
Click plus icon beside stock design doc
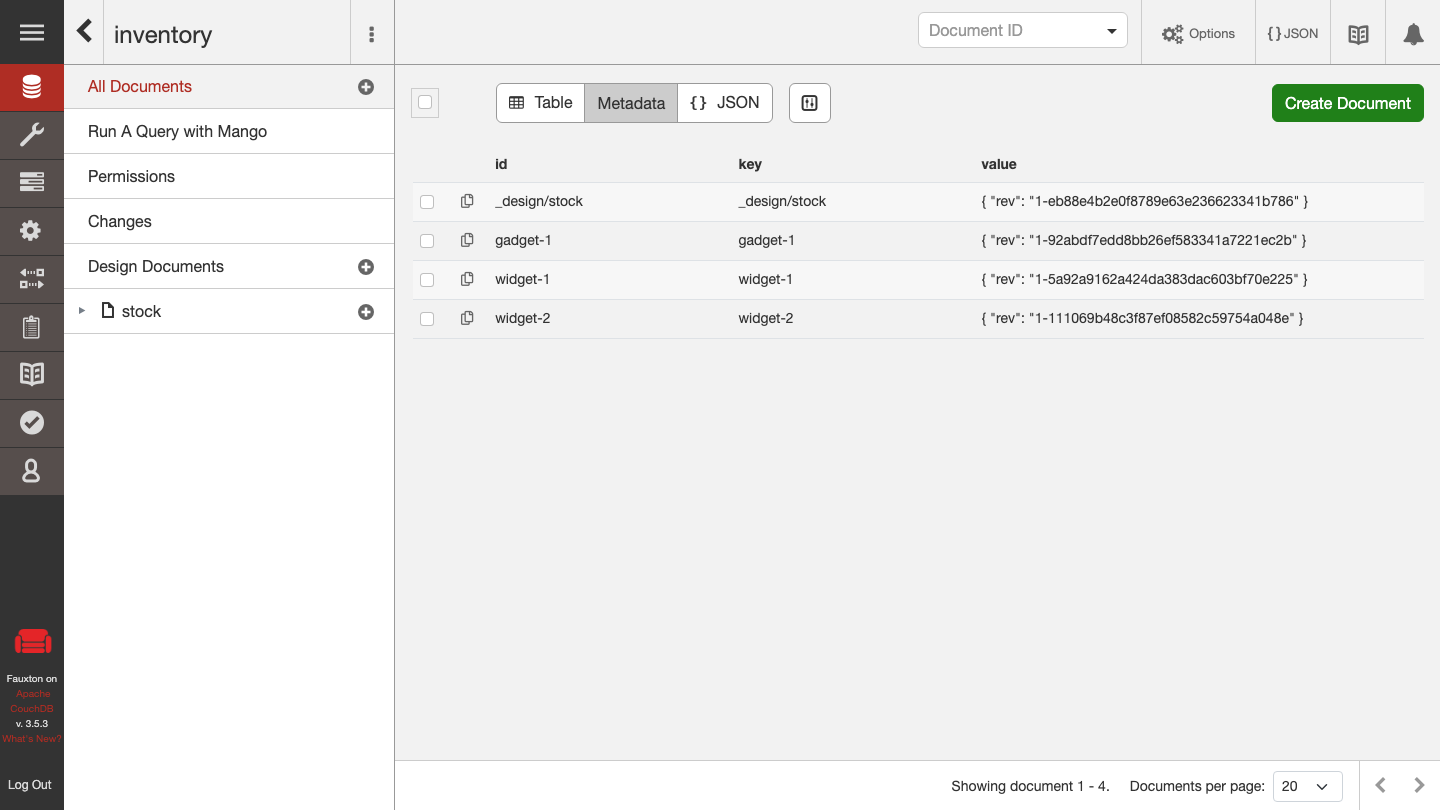366,312
